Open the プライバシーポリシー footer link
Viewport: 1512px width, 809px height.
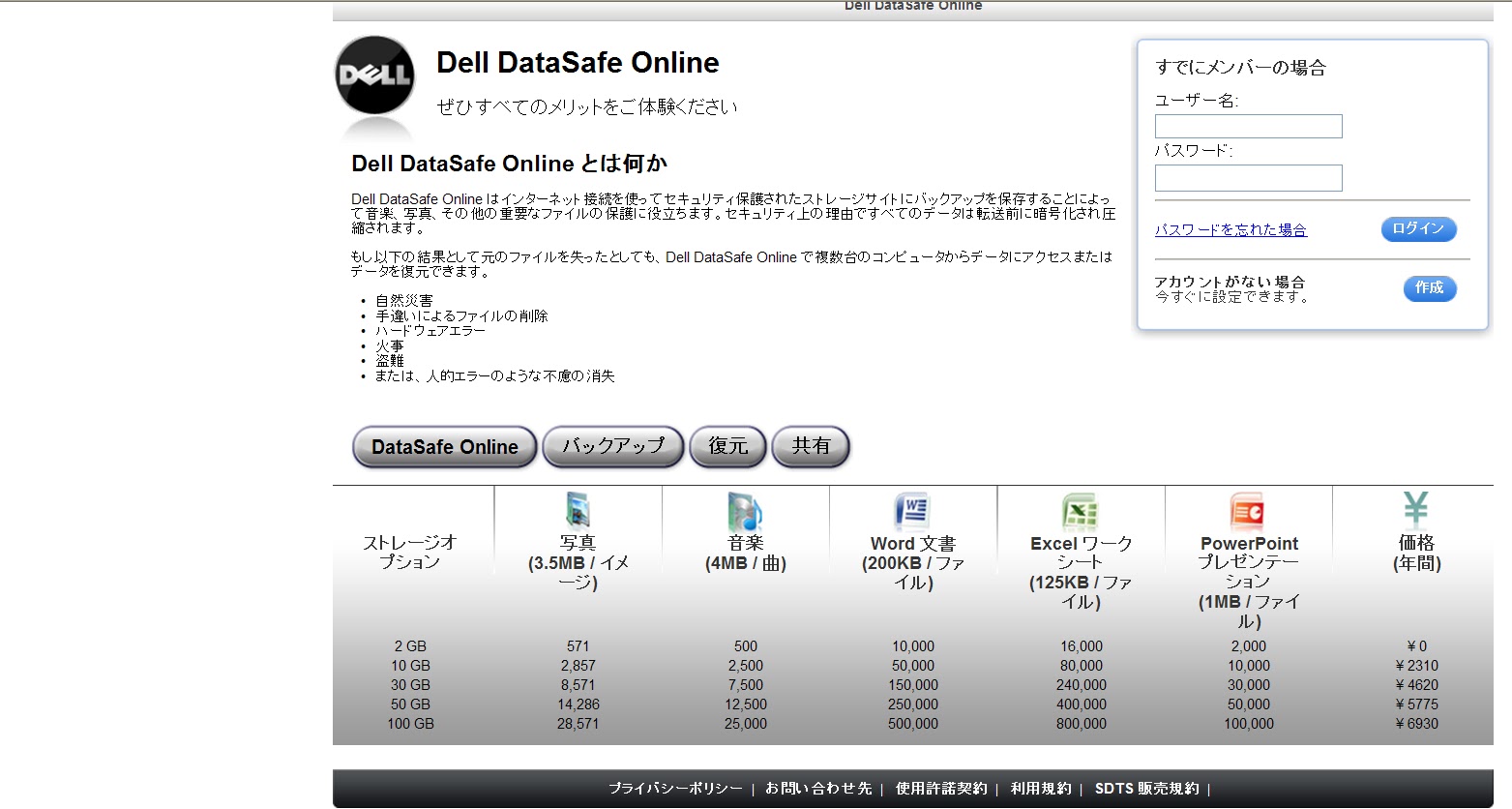pyautogui.click(x=675, y=789)
